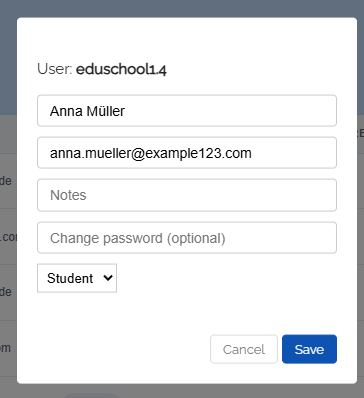Open the Student role dropdown
364x398 pixels.
coord(77,278)
